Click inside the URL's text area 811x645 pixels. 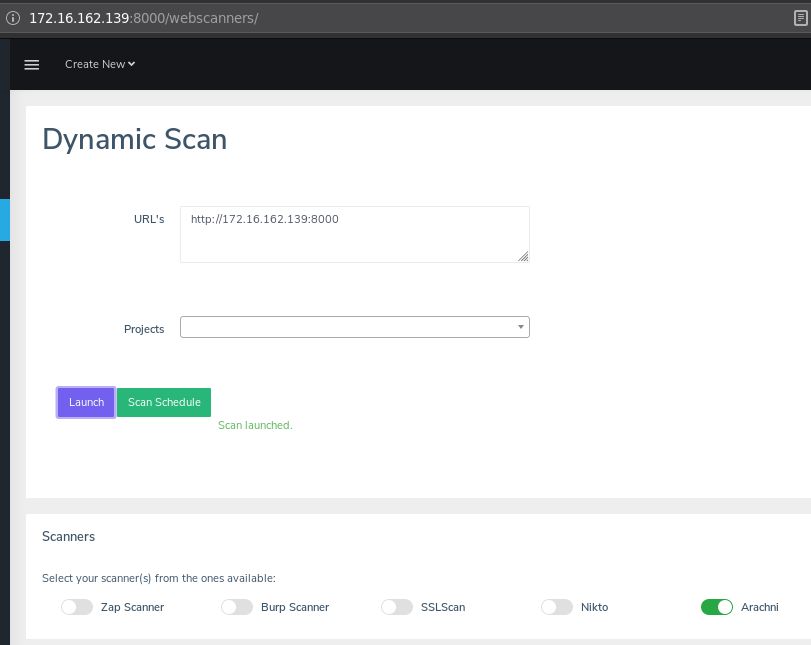click(355, 233)
